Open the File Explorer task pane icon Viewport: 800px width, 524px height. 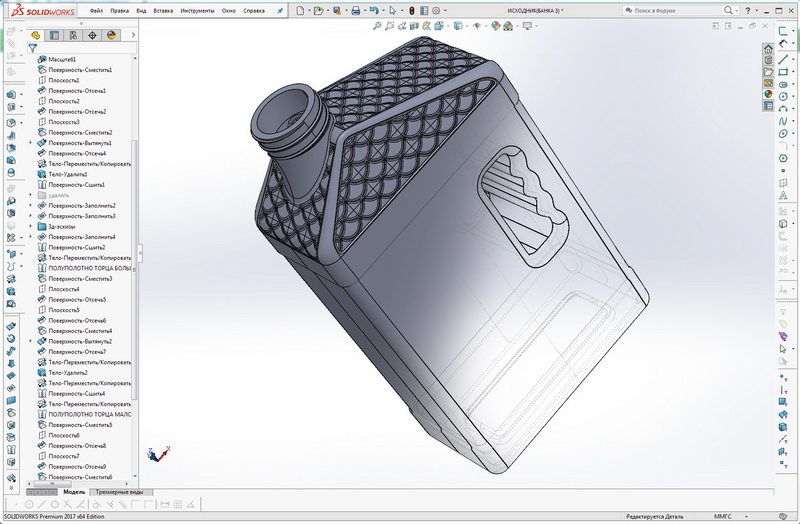pos(768,72)
